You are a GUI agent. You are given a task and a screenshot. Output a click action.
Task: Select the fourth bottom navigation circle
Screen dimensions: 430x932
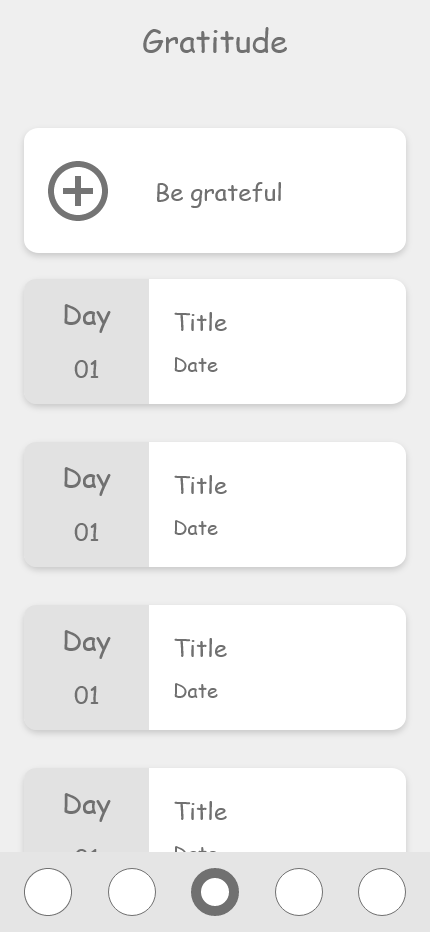tap(299, 892)
